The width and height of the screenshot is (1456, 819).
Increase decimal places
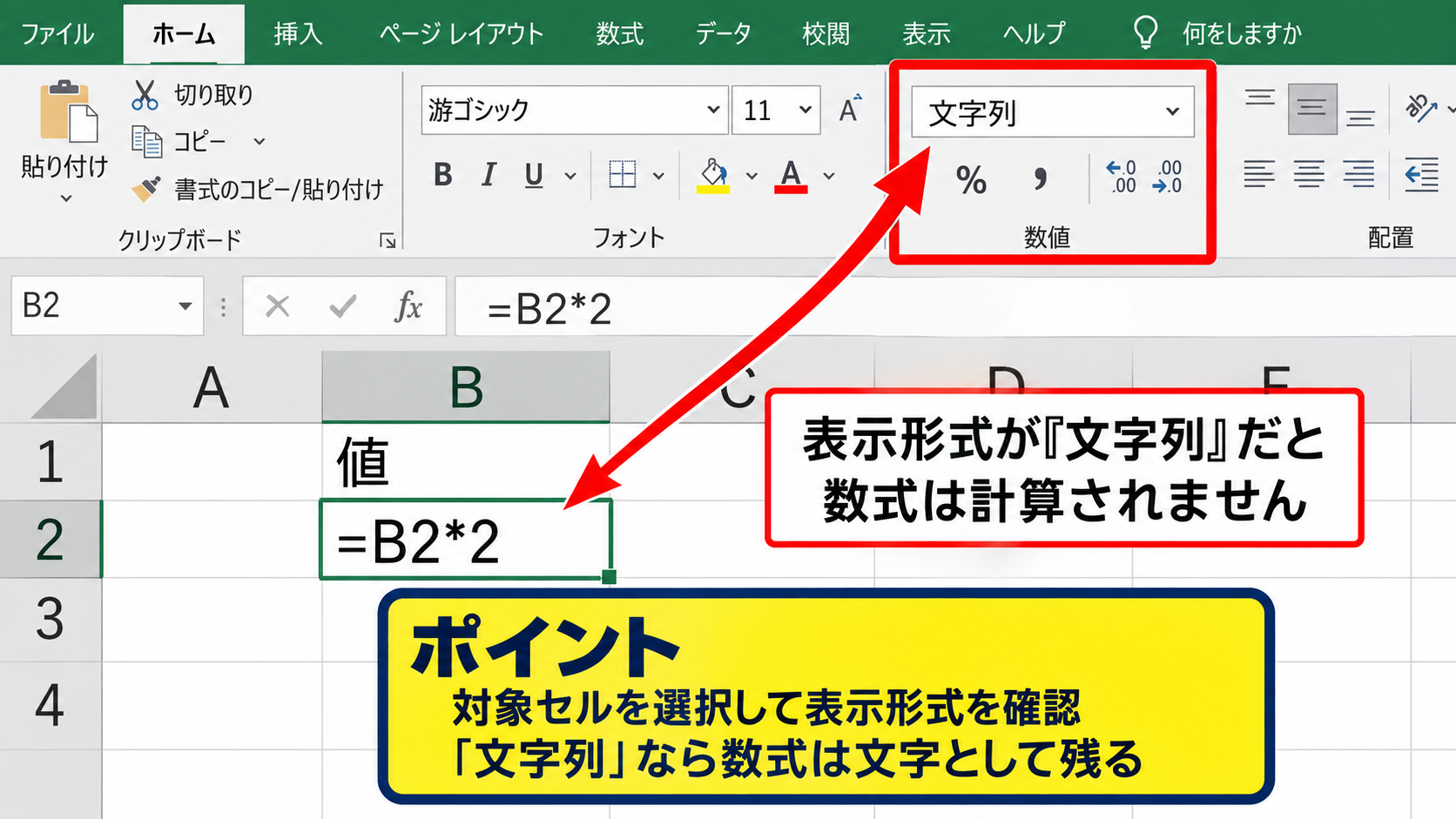point(1122,177)
